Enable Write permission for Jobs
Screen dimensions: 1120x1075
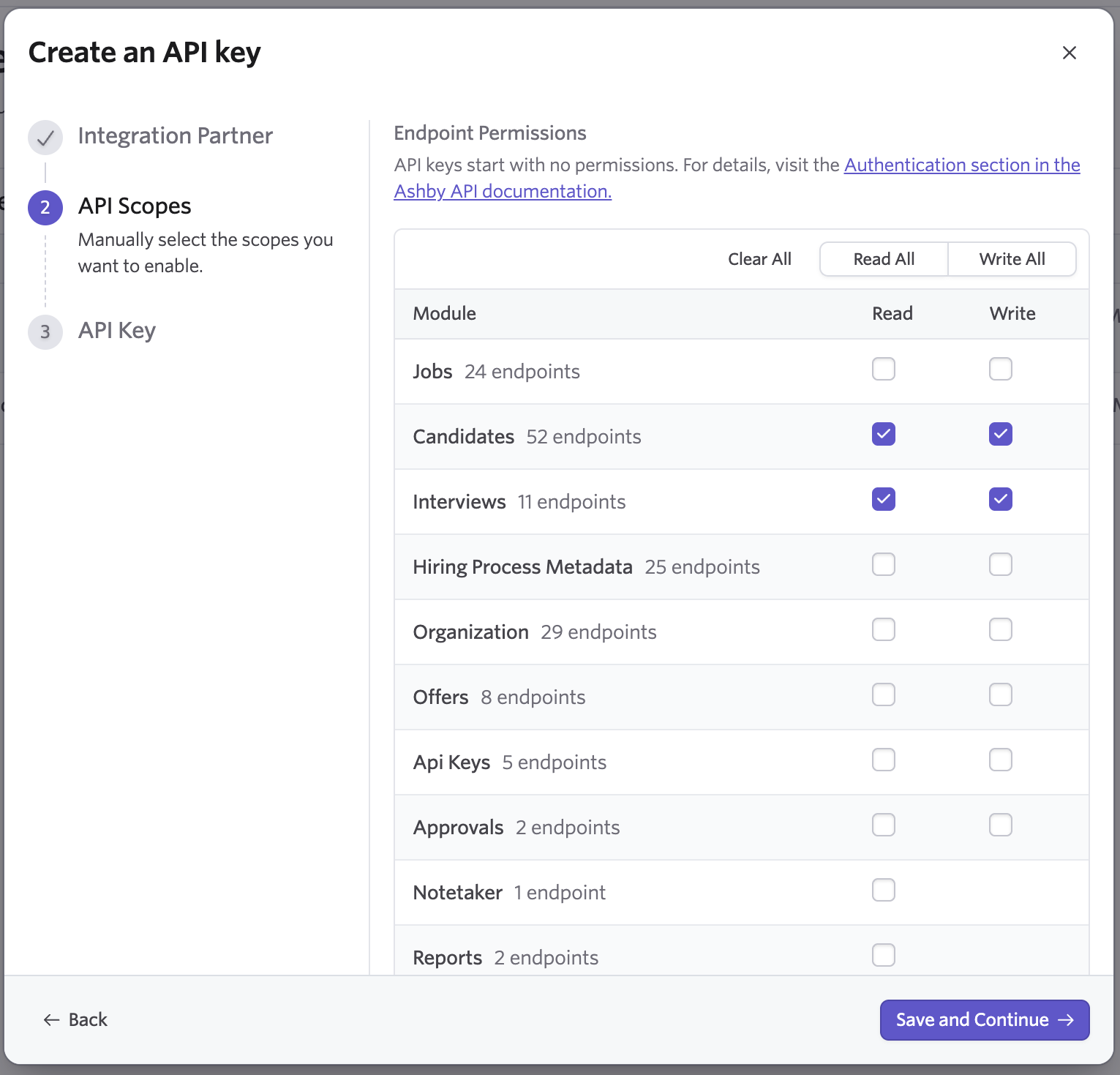pos(1000,370)
